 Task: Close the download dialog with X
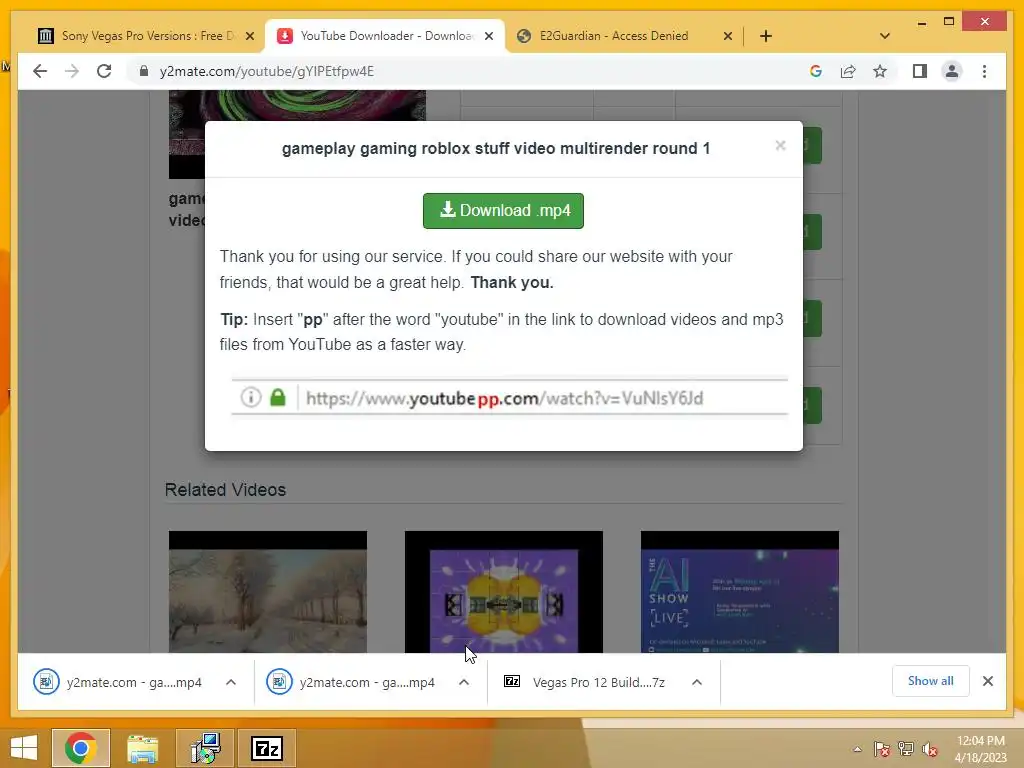coord(780,146)
